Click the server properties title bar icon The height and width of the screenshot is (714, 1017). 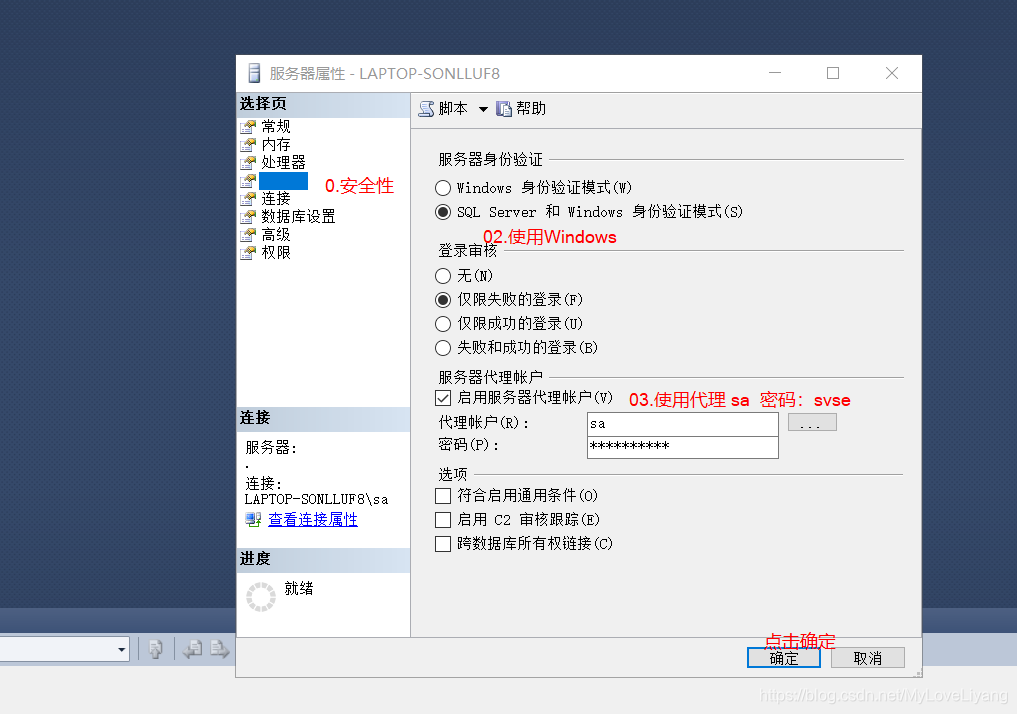254,73
